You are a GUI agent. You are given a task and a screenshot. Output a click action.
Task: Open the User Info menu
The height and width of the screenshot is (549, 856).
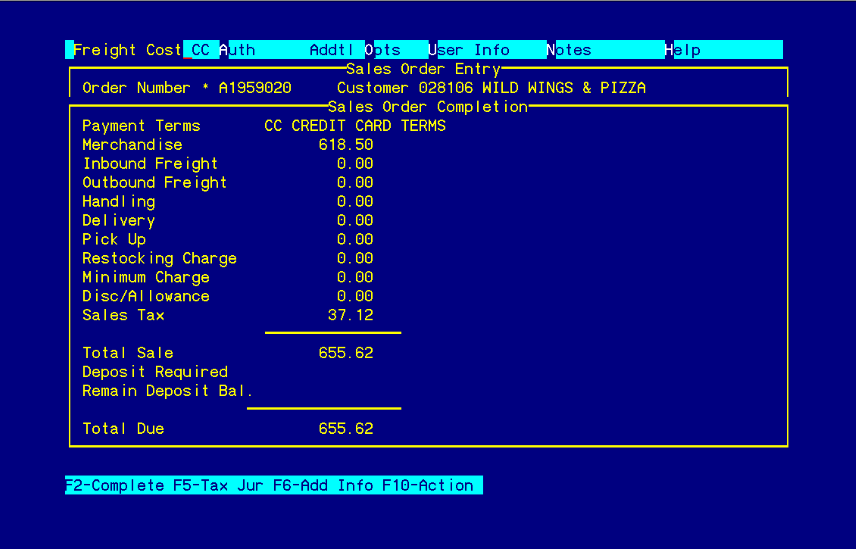[x=469, y=50]
